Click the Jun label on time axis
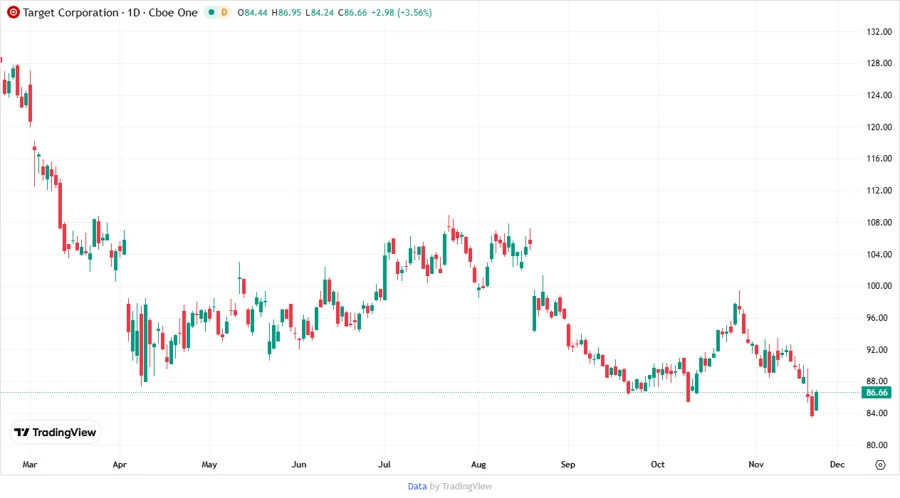The height and width of the screenshot is (498, 900). pos(299,464)
